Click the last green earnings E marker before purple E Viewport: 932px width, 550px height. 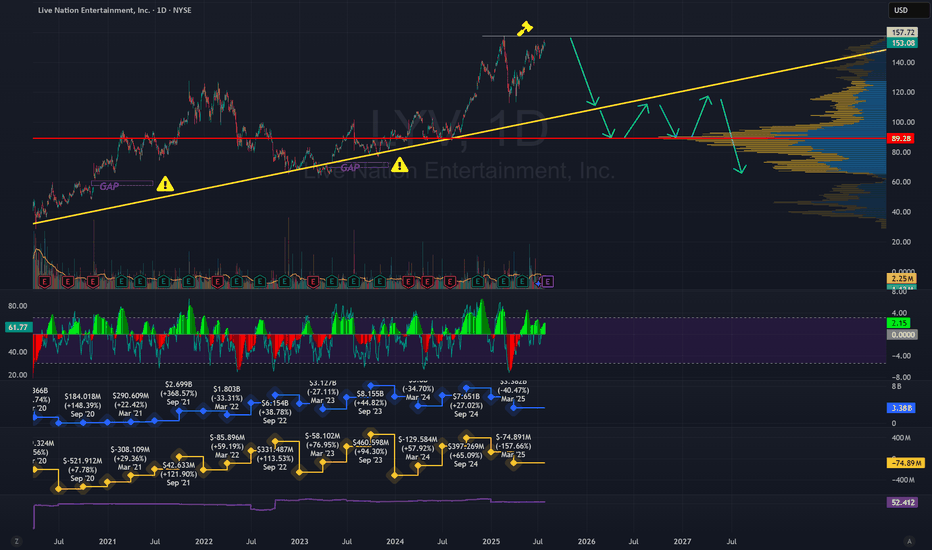point(522,281)
